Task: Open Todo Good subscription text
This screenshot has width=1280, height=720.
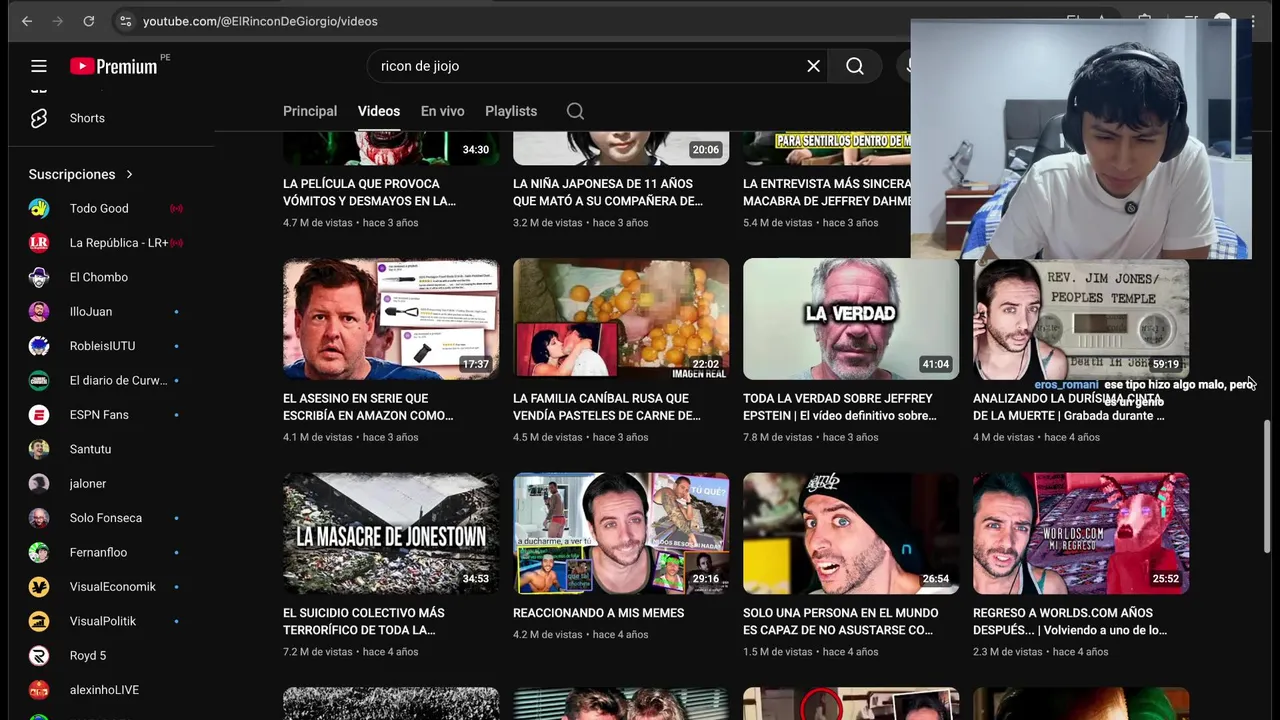Action: click(99, 208)
